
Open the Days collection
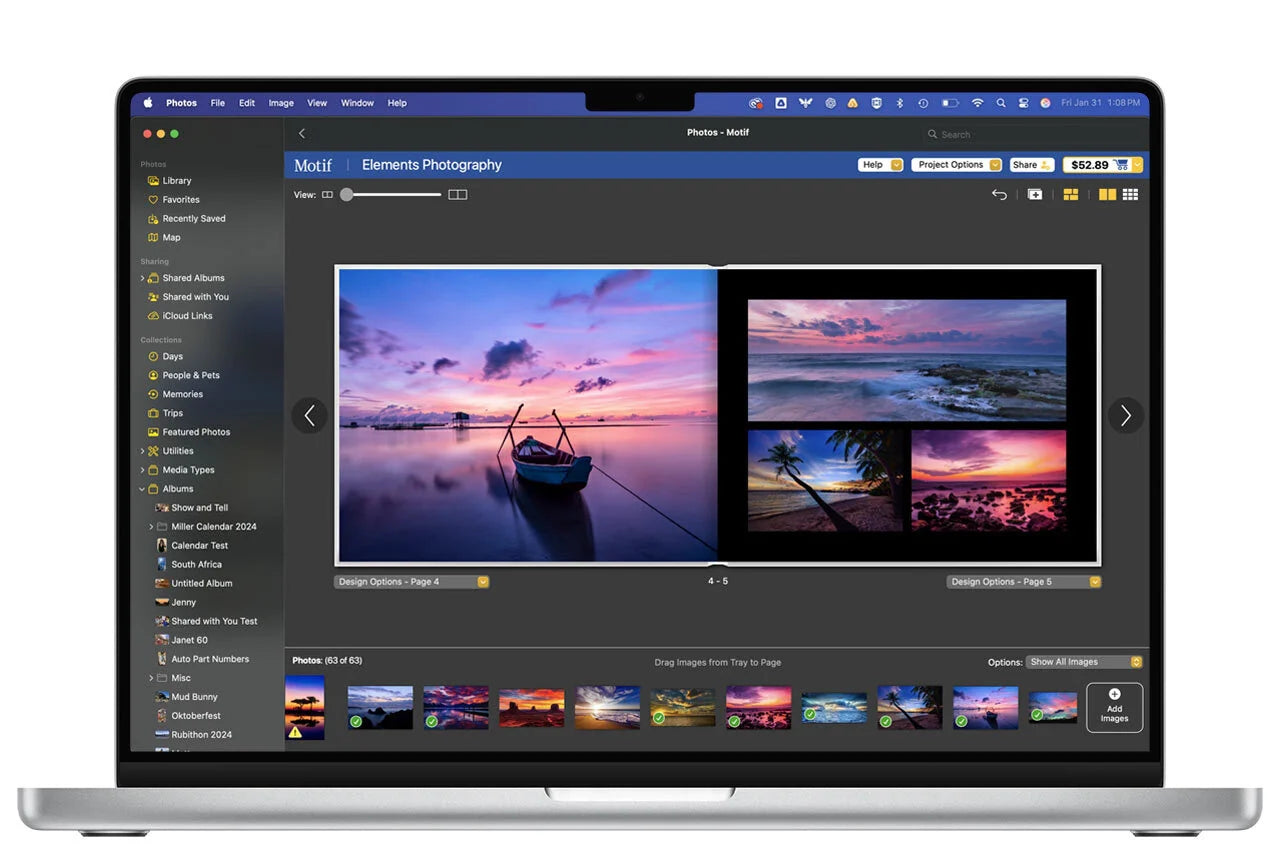(165, 357)
